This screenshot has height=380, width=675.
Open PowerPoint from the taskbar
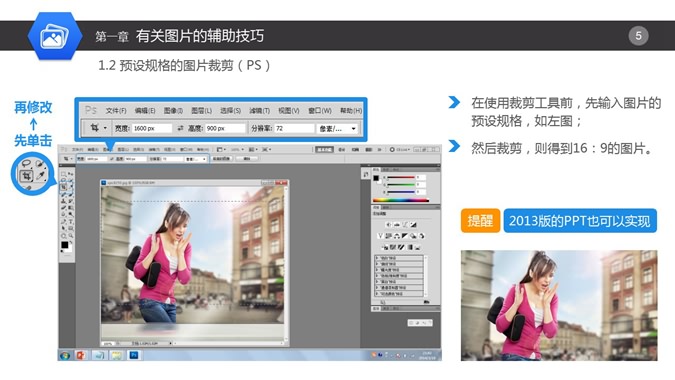tap(81, 355)
